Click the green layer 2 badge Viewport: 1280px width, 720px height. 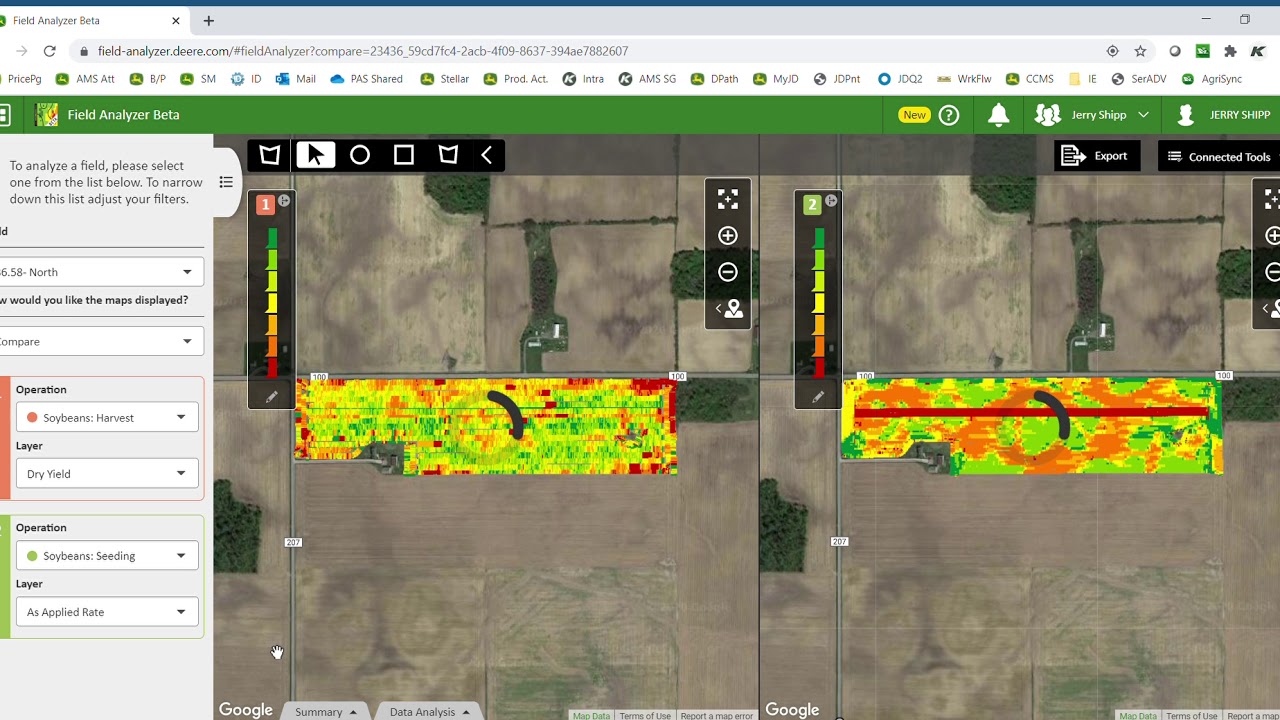point(812,205)
